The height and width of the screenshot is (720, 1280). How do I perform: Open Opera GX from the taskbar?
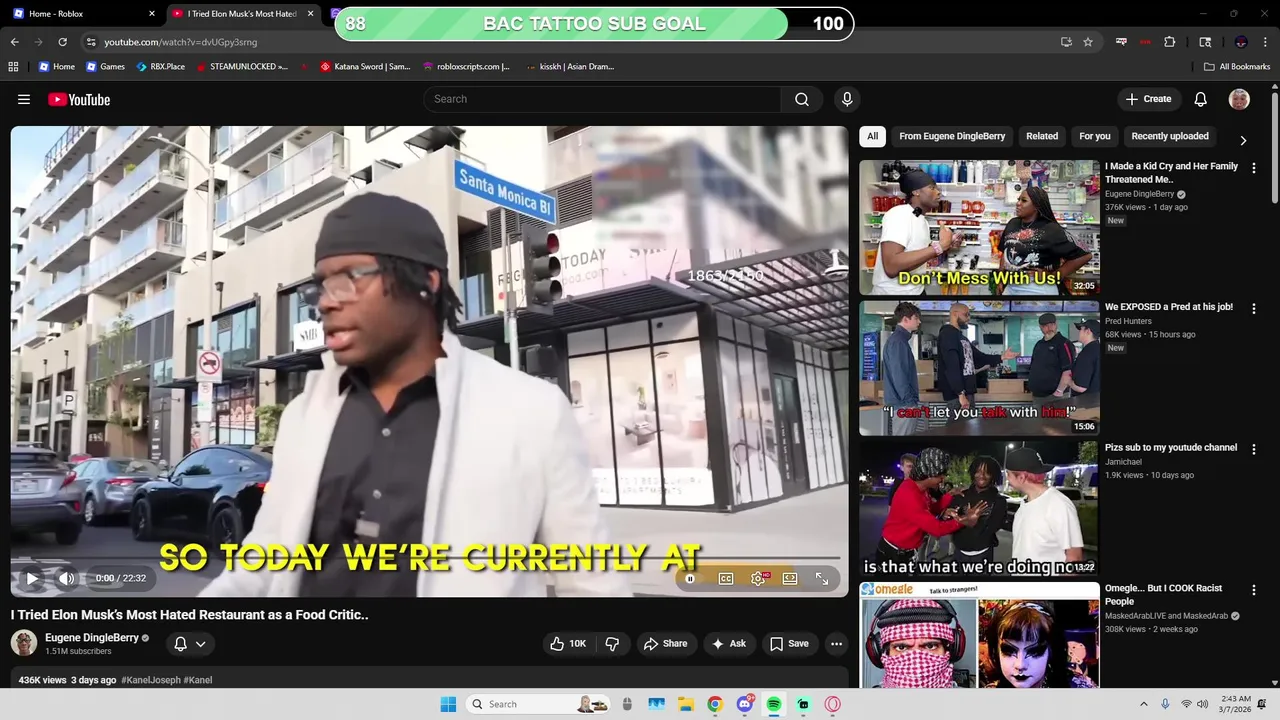tap(833, 704)
